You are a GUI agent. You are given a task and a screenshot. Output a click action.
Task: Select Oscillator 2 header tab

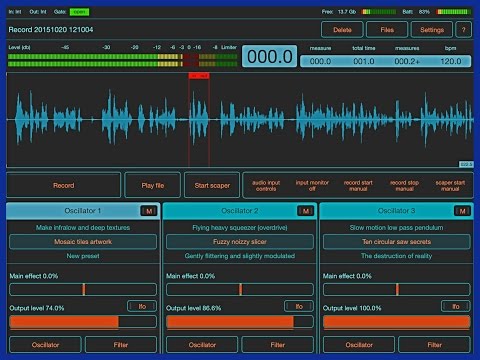(240, 211)
